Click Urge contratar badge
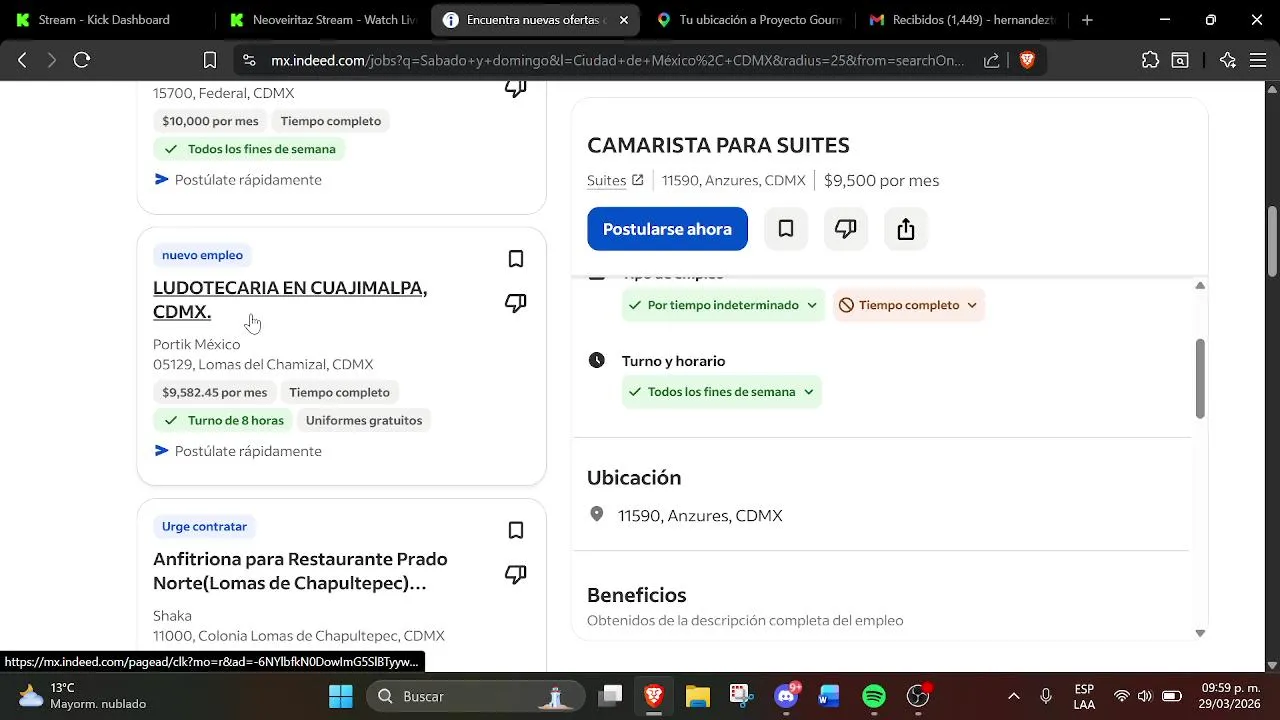 tap(204, 526)
